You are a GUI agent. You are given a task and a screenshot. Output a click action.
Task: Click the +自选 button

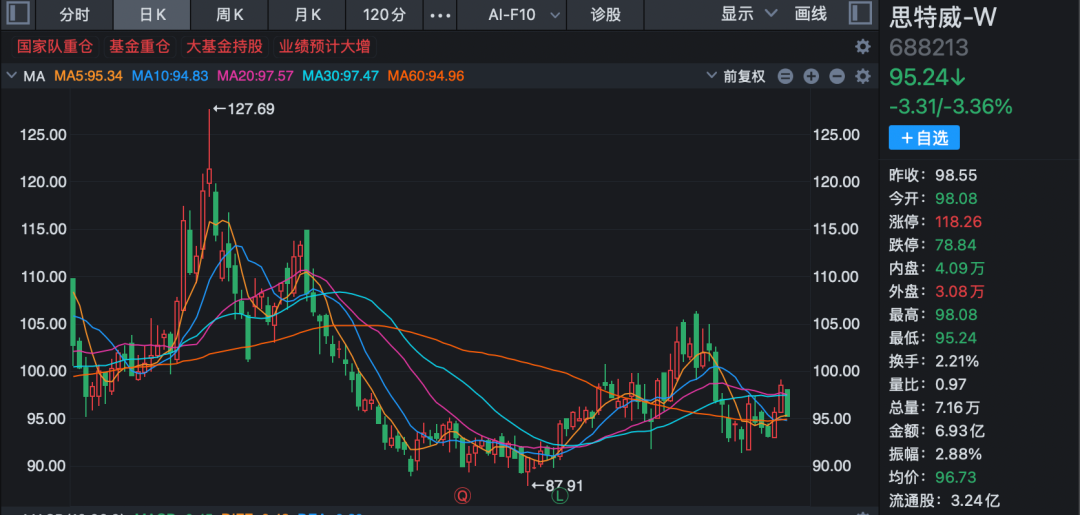(x=923, y=138)
